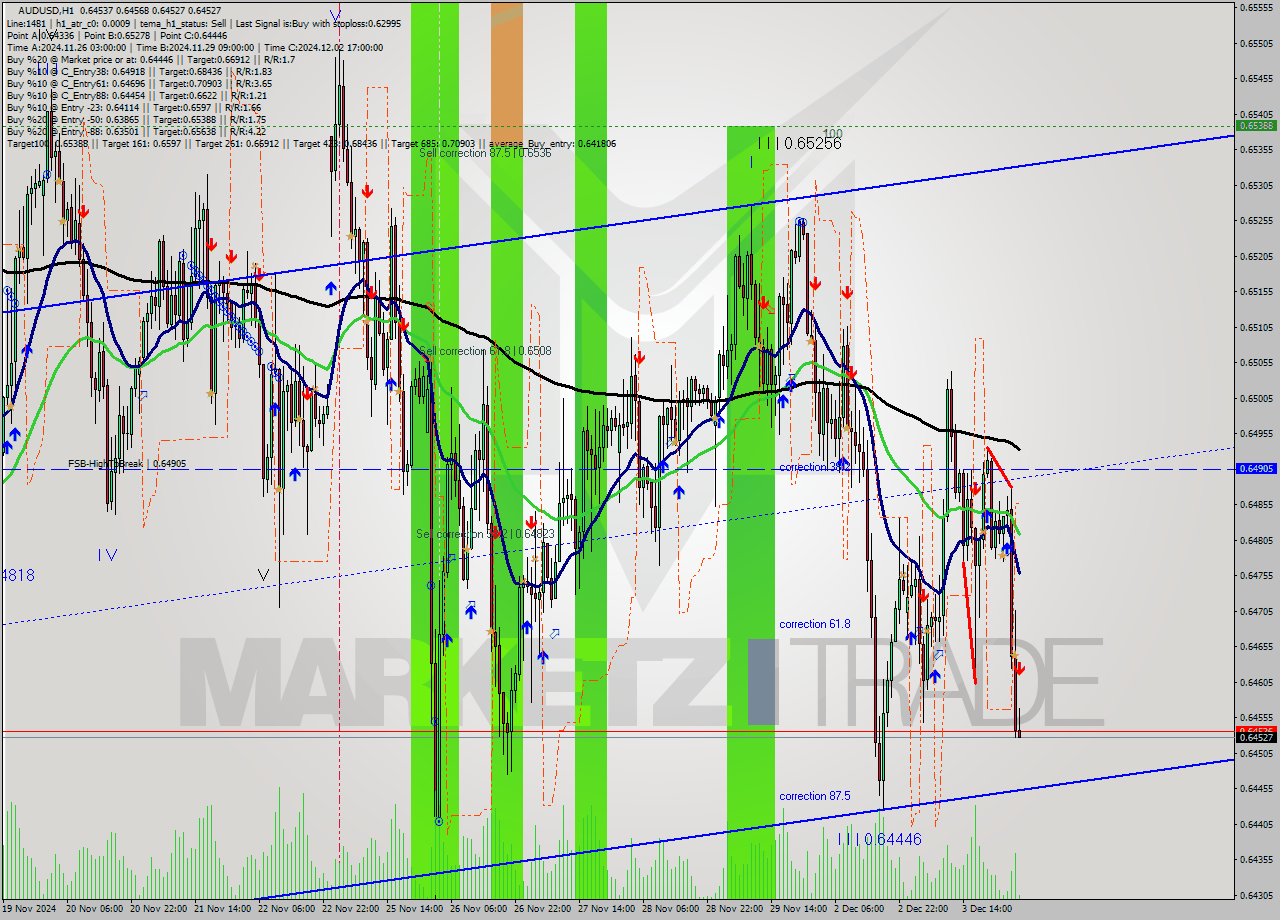
Task: Click the AUDUSD,H1 chart title
Action: 46,11
